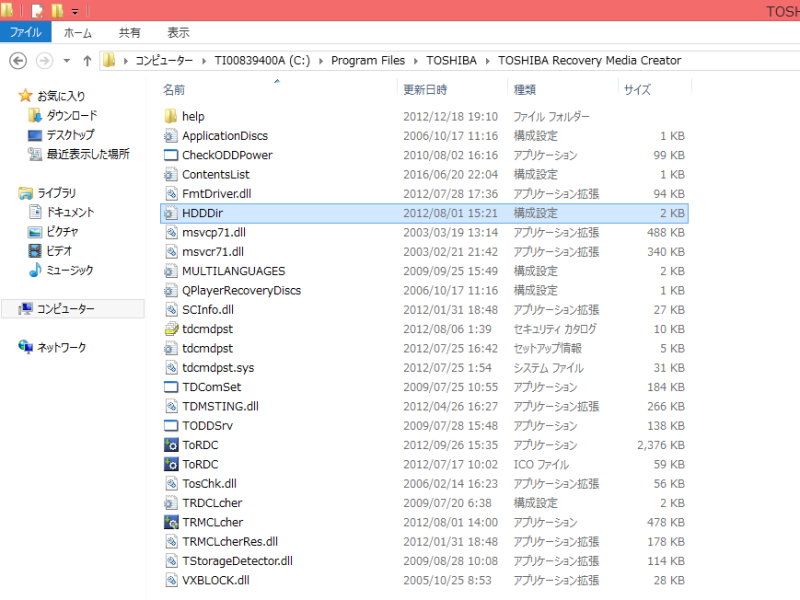Select the ToRDC ICO file icon
The width and height of the screenshot is (800, 600).
tap(171, 464)
